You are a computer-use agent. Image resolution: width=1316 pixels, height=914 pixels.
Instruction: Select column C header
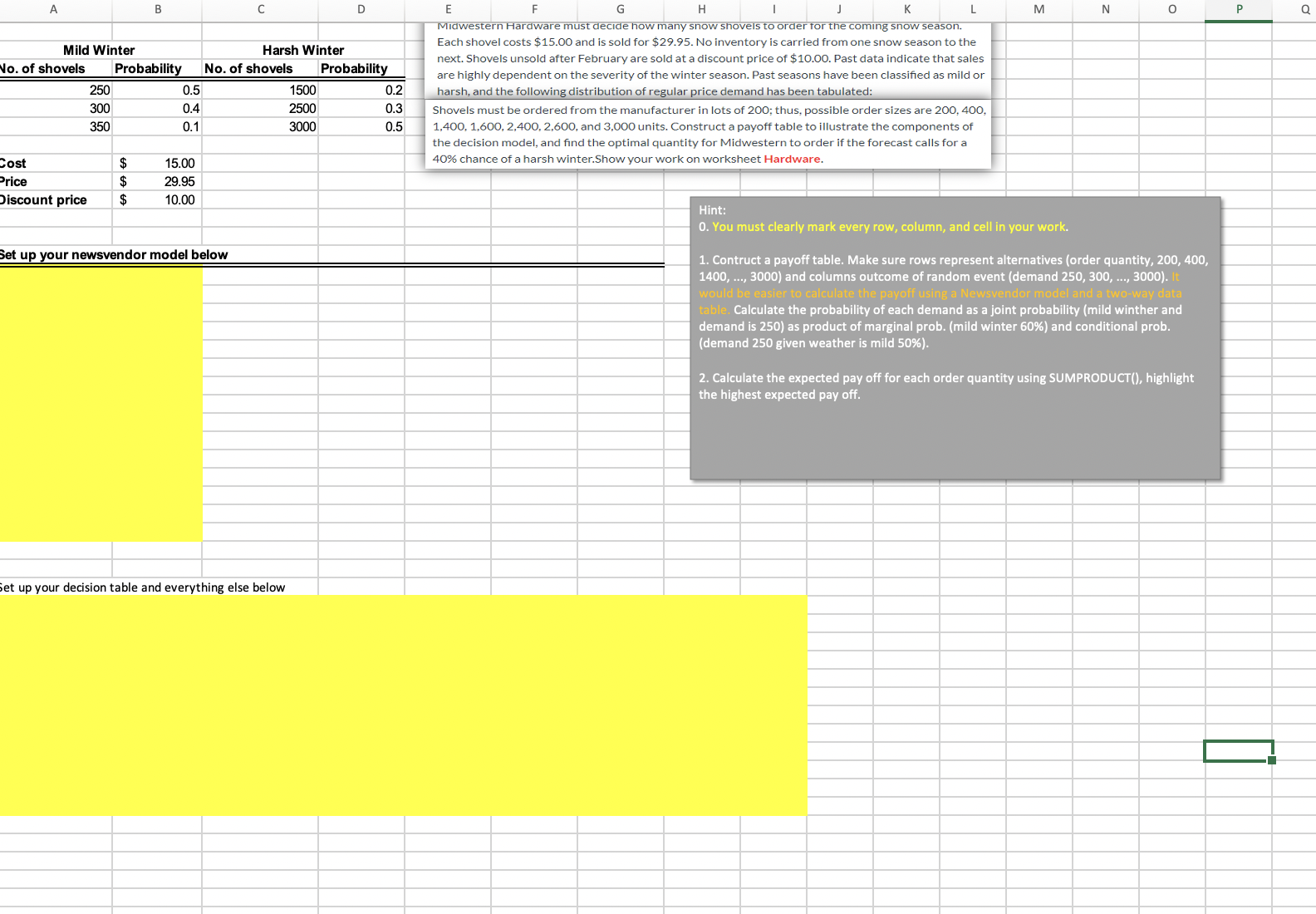tap(260, 10)
